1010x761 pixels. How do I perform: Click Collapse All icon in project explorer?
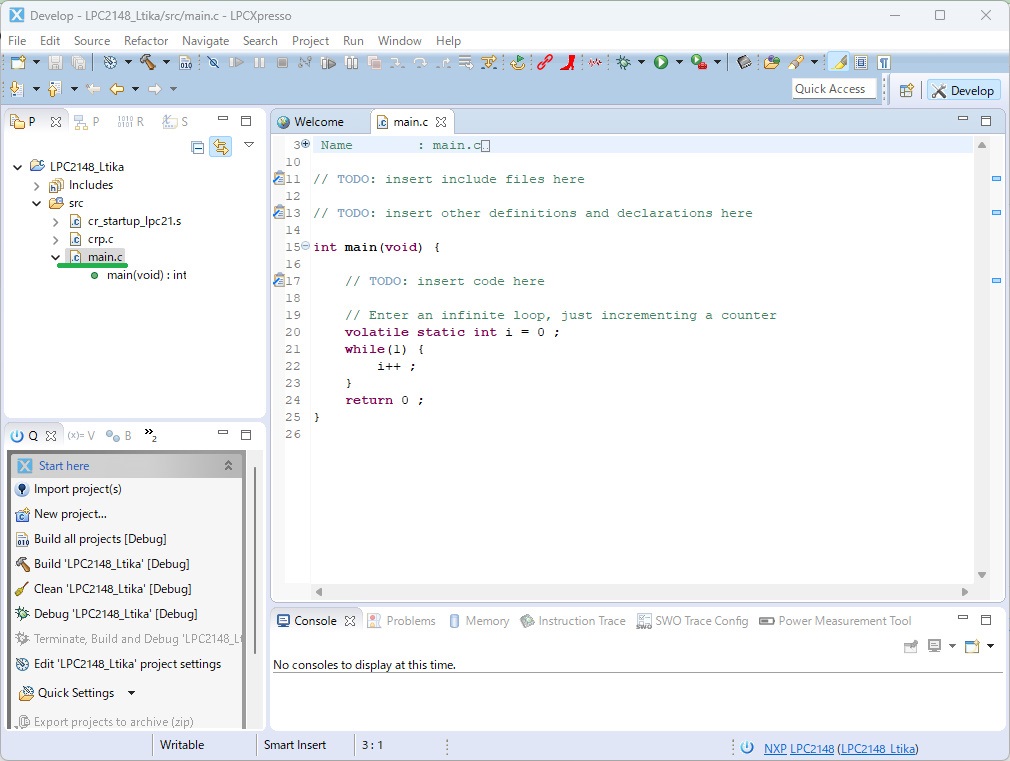point(198,147)
